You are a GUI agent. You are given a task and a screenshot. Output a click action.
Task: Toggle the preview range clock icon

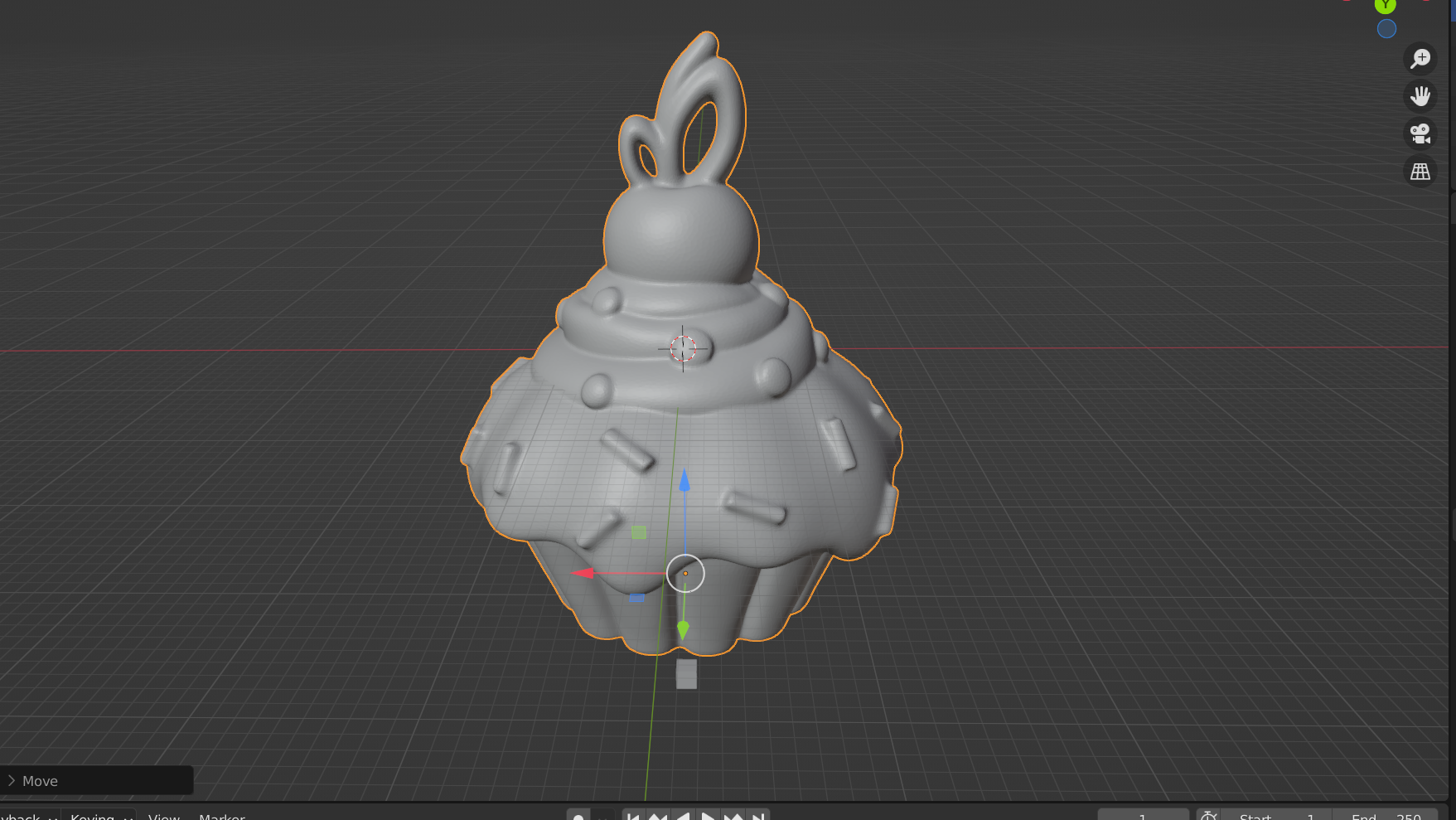click(x=1208, y=816)
